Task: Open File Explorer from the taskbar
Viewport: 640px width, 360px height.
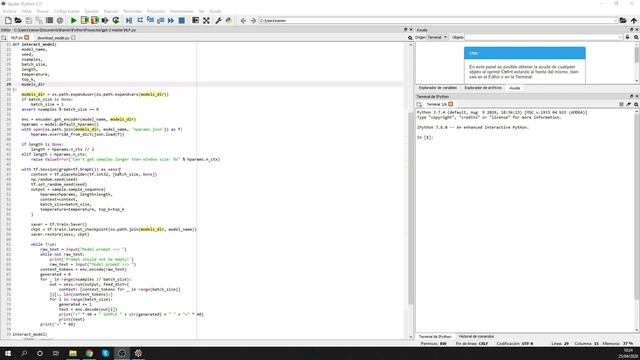Action: pyautogui.click(x=73, y=353)
